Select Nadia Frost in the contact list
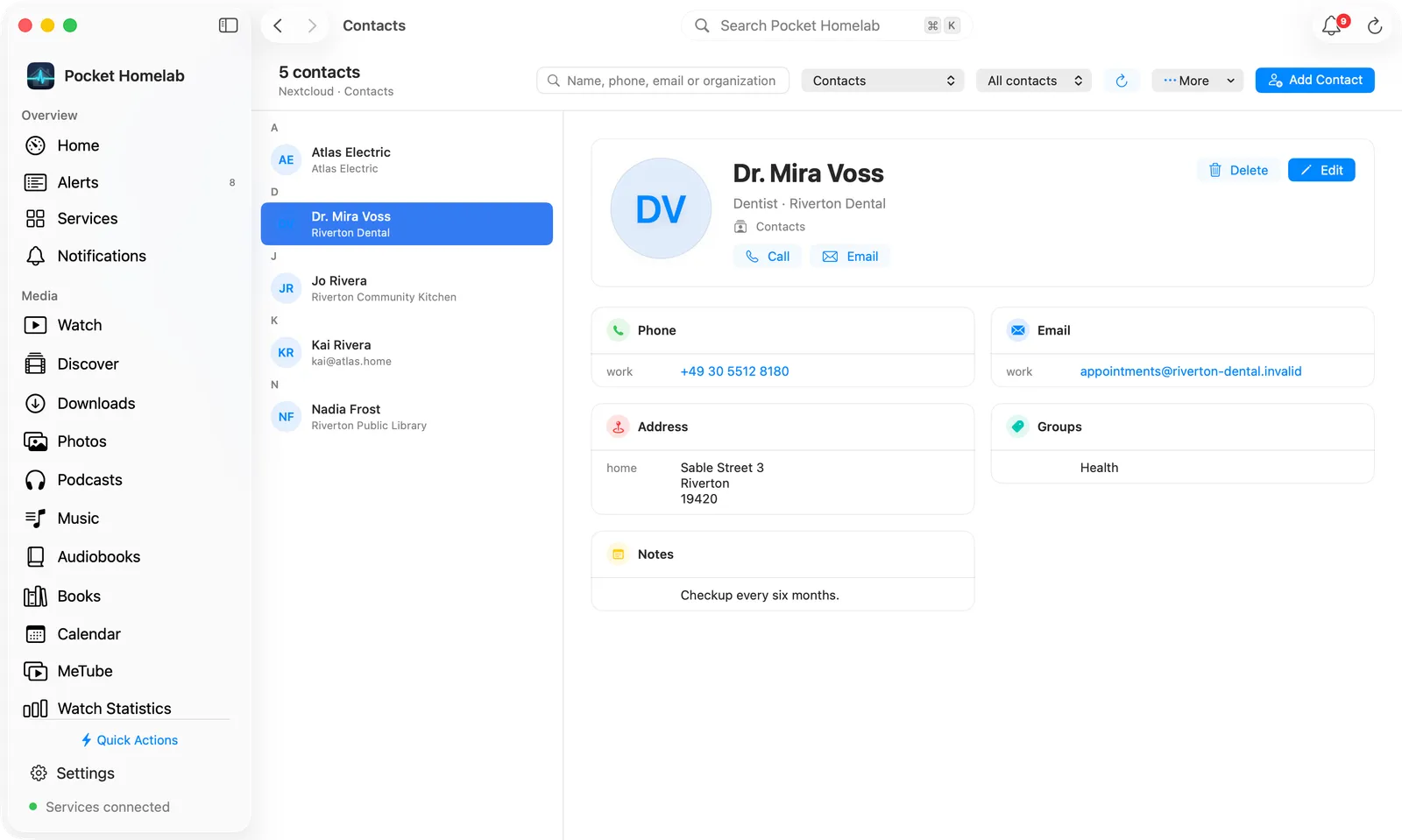The height and width of the screenshot is (840, 1402). 407,417
